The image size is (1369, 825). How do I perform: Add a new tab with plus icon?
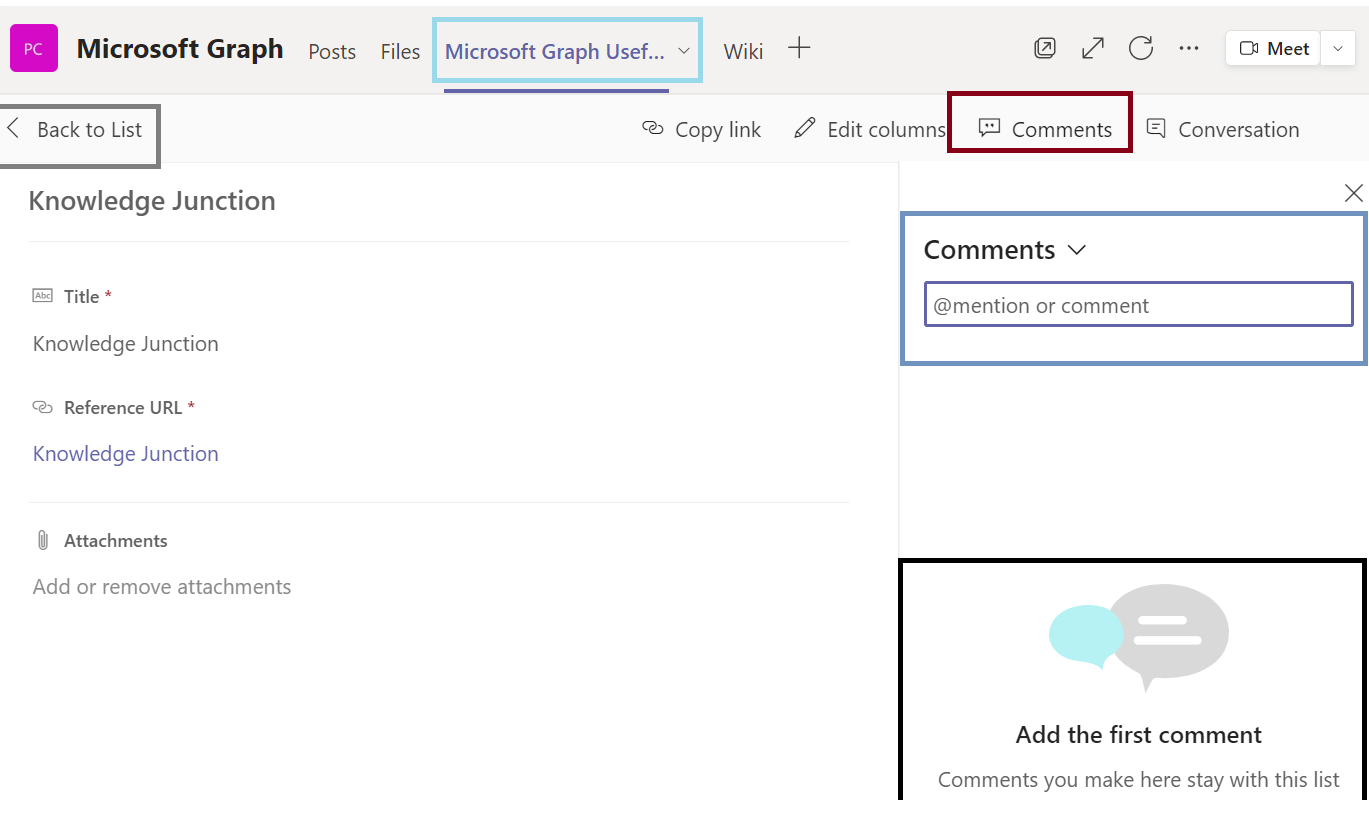tap(799, 48)
